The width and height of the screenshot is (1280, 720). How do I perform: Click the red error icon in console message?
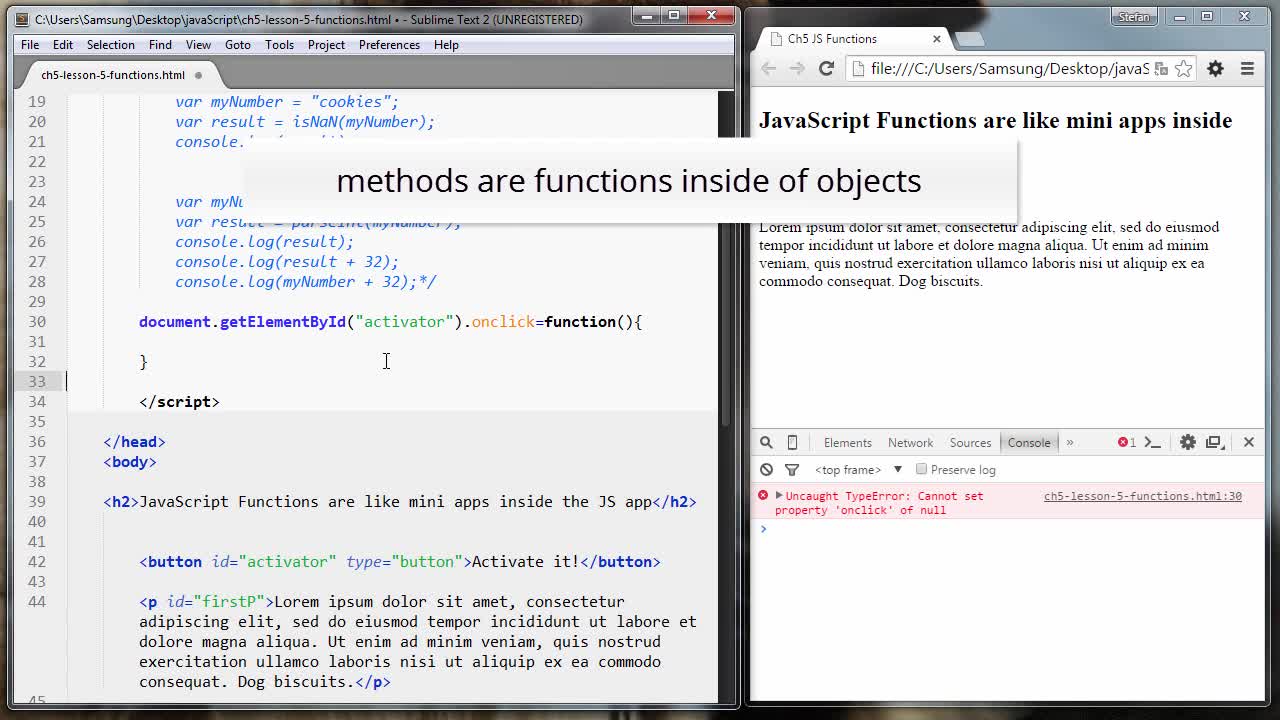pos(763,496)
